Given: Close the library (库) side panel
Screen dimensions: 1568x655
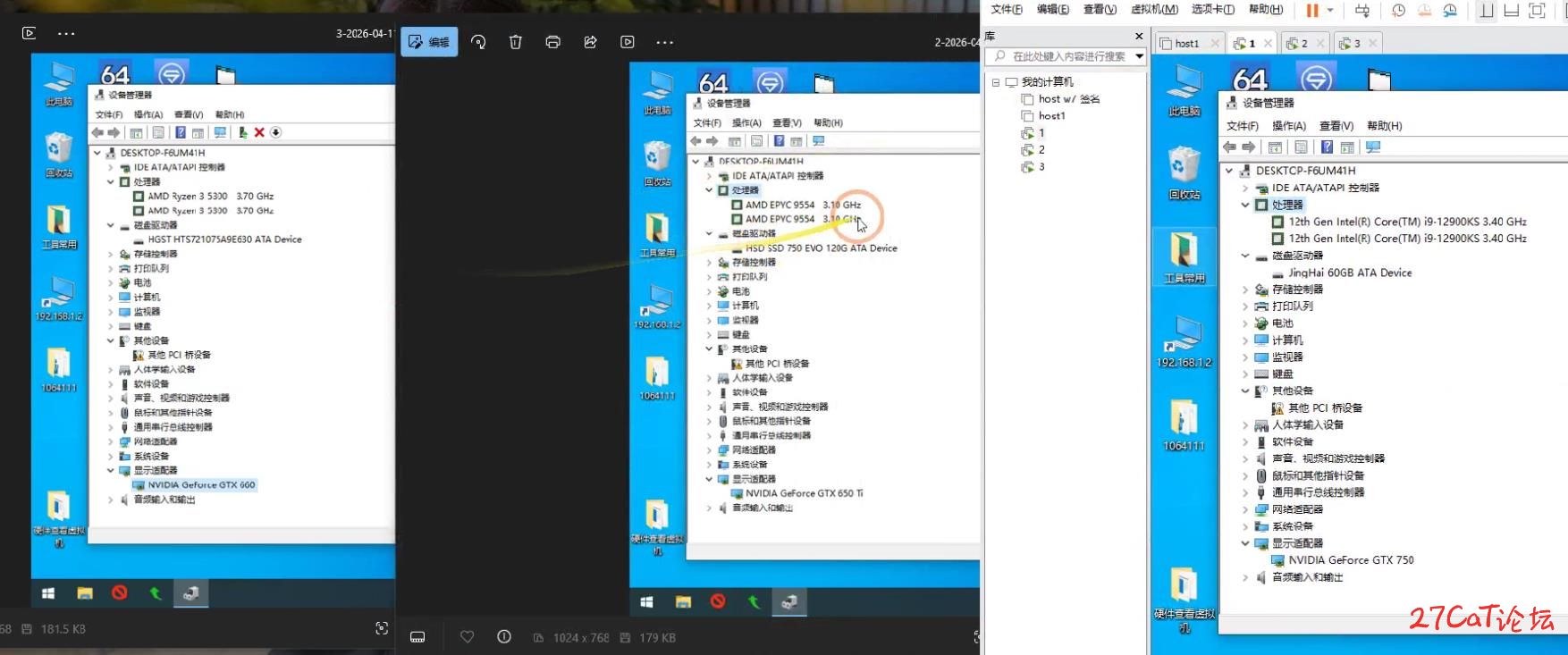Looking at the screenshot, I should point(1139,37).
